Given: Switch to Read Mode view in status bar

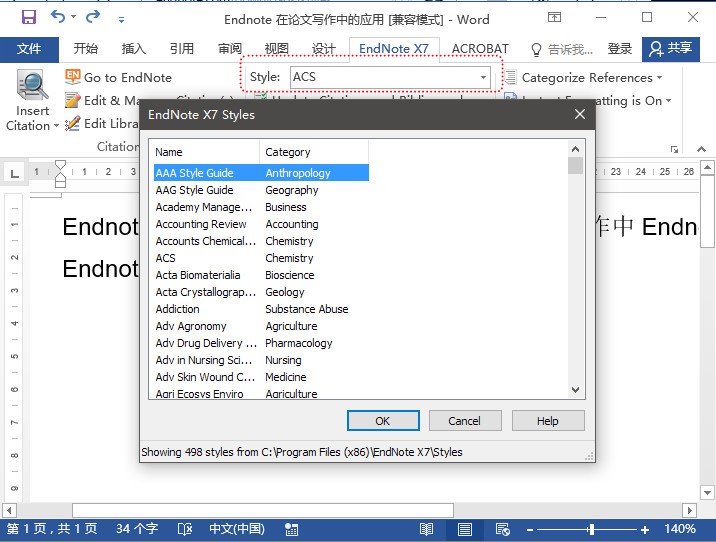Looking at the screenshot, I should tap(427, 529).
